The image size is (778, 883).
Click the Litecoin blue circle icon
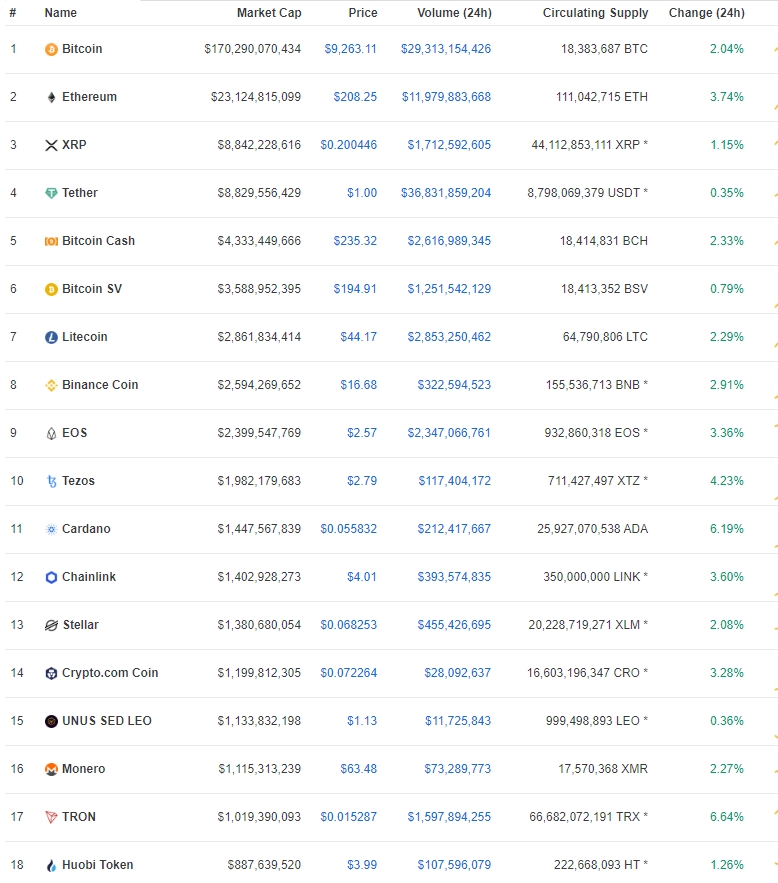[x=51, y=337]
